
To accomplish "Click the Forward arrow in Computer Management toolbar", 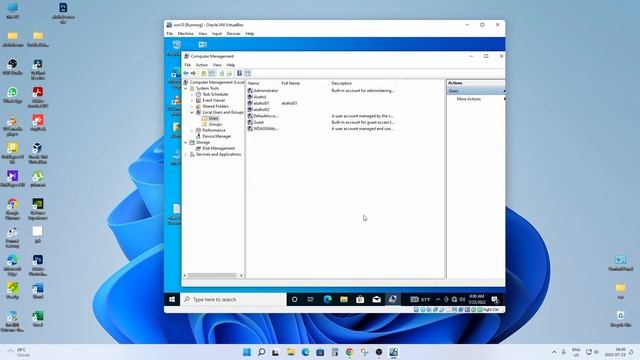I will (x=193, y=73).
